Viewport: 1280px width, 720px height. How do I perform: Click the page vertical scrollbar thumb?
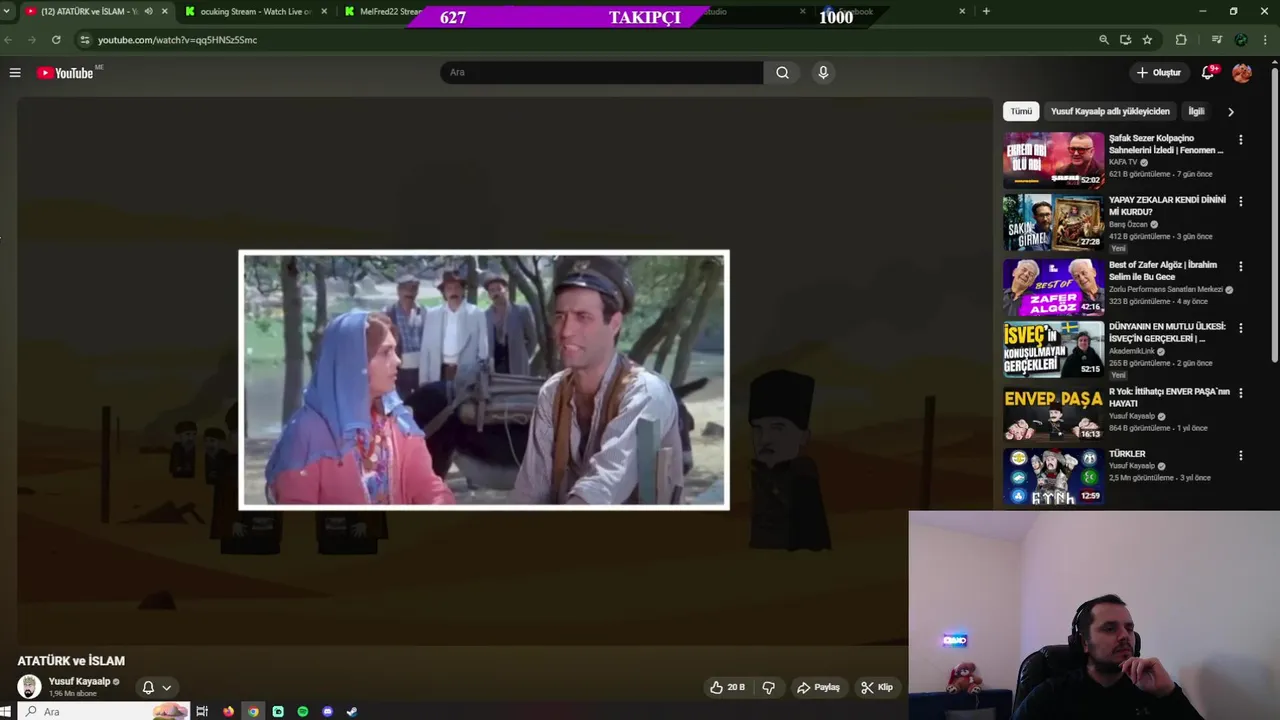(x=1274, y=215)
